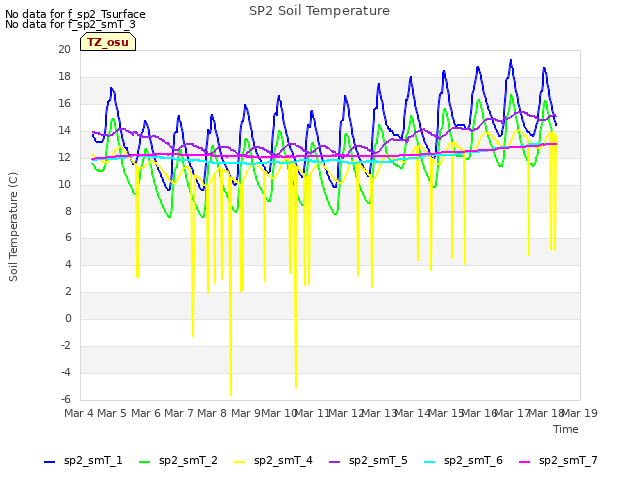Click the cyan sp2_smT_6 legend color marker

click(x=430, y=462)
